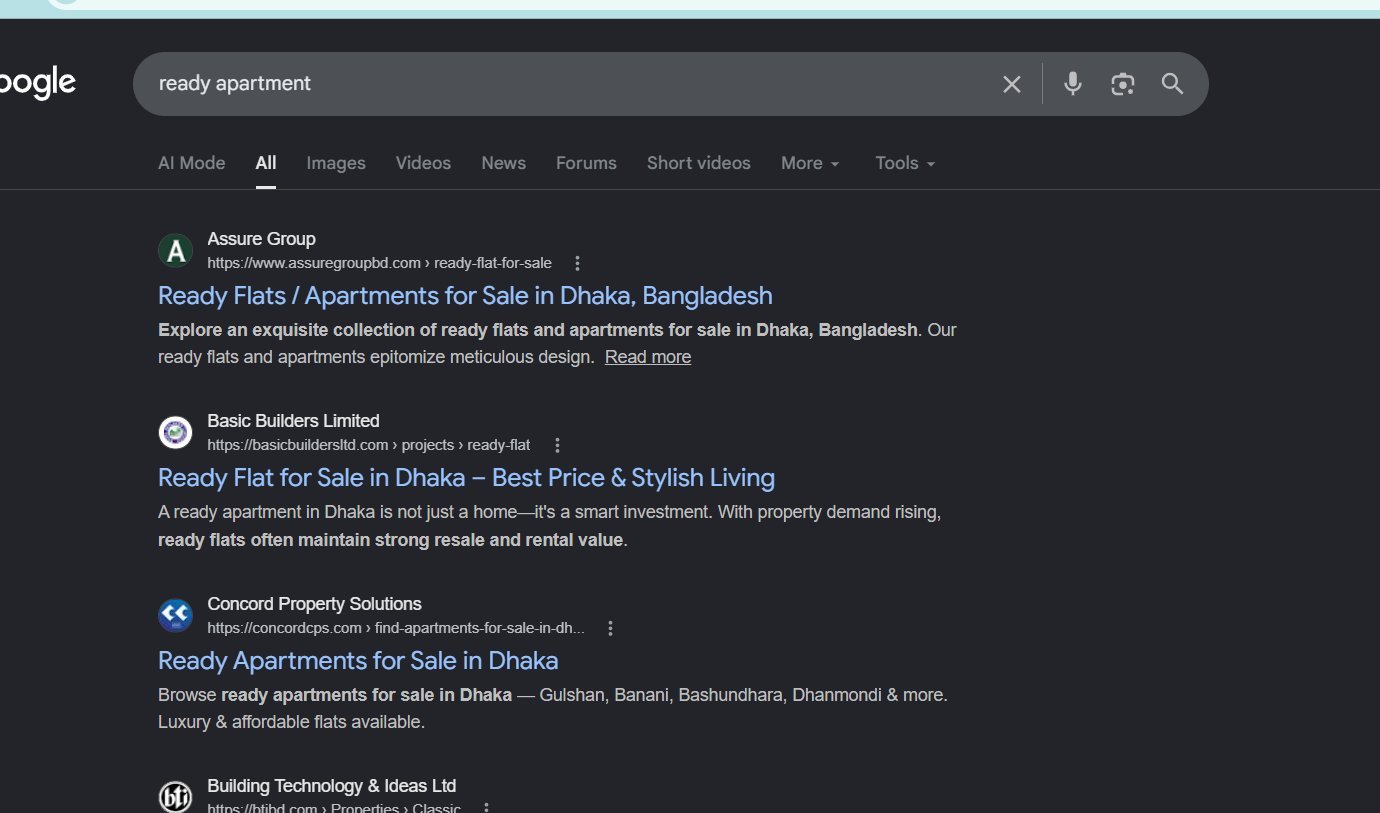This screenshot has width=1380, height=813.
Task: Click the btibd.com URL
Action: point(334,807)
